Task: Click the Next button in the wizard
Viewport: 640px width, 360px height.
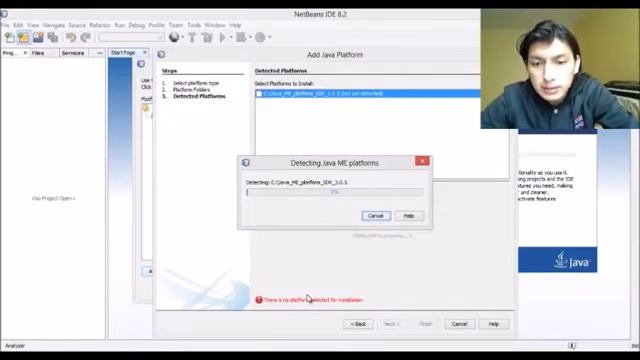Action: click(x=391, y=324)
